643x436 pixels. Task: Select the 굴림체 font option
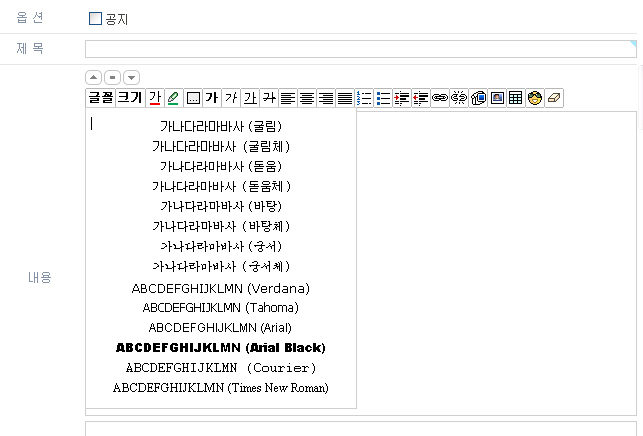(x=221, y=146)
